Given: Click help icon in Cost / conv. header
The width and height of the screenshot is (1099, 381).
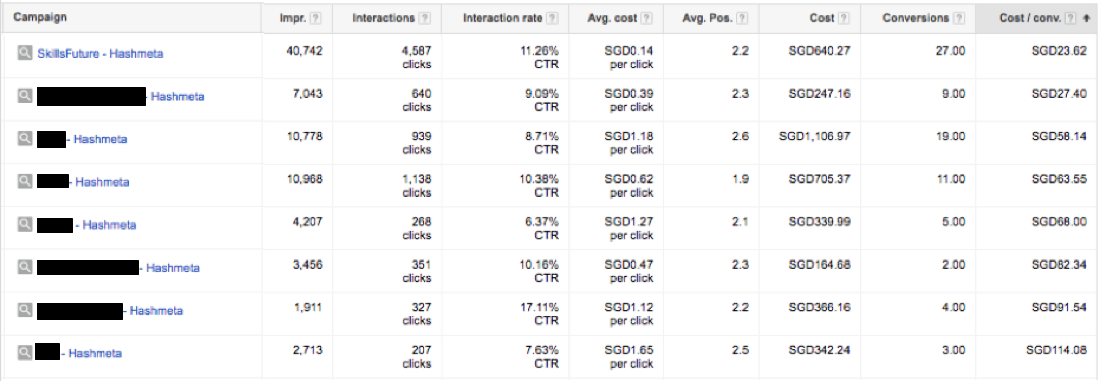Looking at the screenshot, I should tap(1070, 18).
